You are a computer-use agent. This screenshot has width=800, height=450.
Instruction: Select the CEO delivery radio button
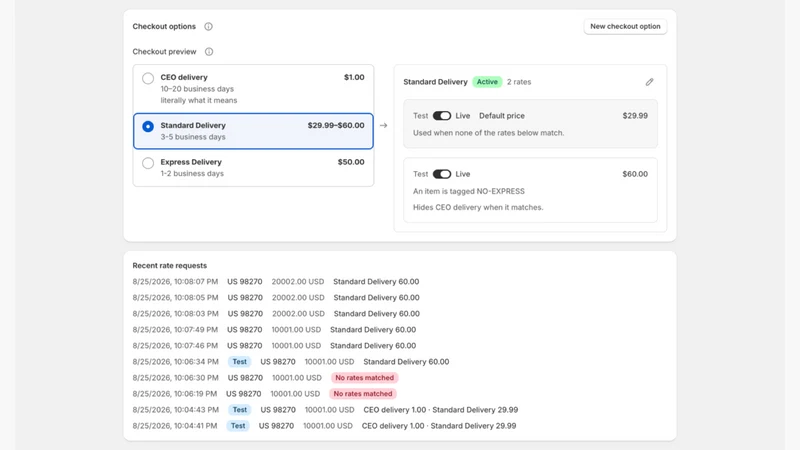(148, 78)
